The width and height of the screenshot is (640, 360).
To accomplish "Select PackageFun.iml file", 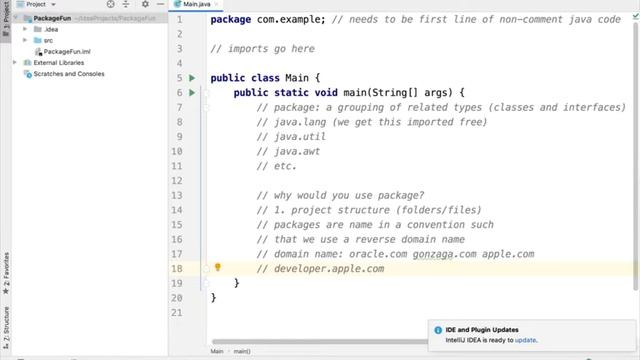I will coord(67,51).
